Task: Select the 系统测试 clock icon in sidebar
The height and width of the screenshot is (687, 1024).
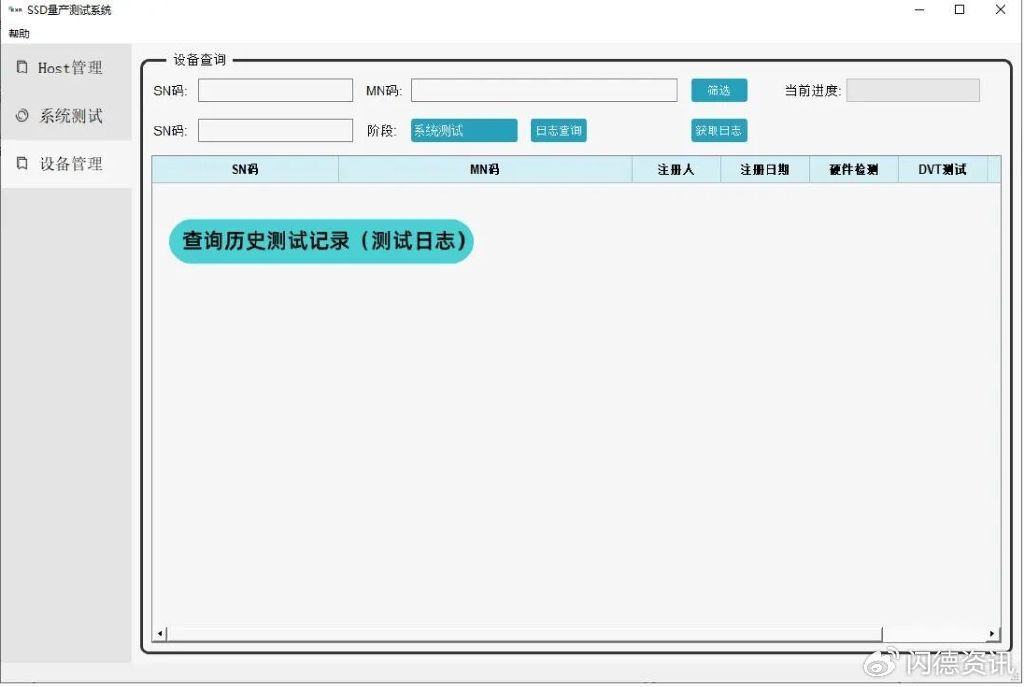Action: pos(22,115)
